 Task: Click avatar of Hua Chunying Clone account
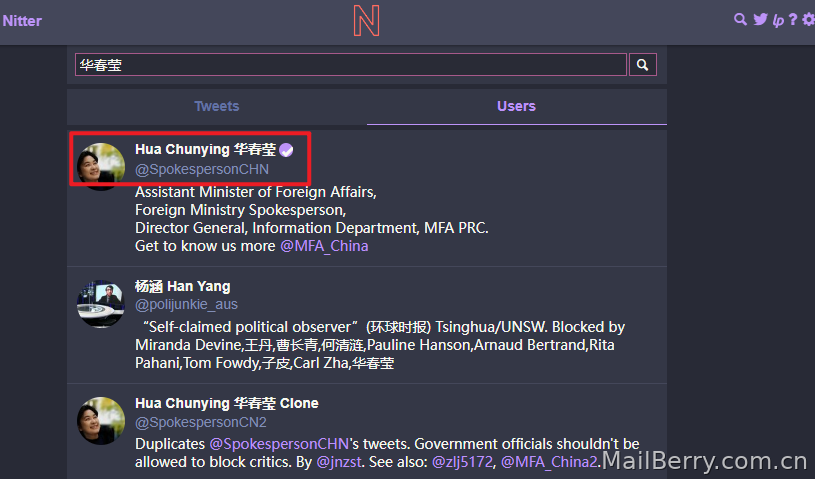(x=101, y=421)
